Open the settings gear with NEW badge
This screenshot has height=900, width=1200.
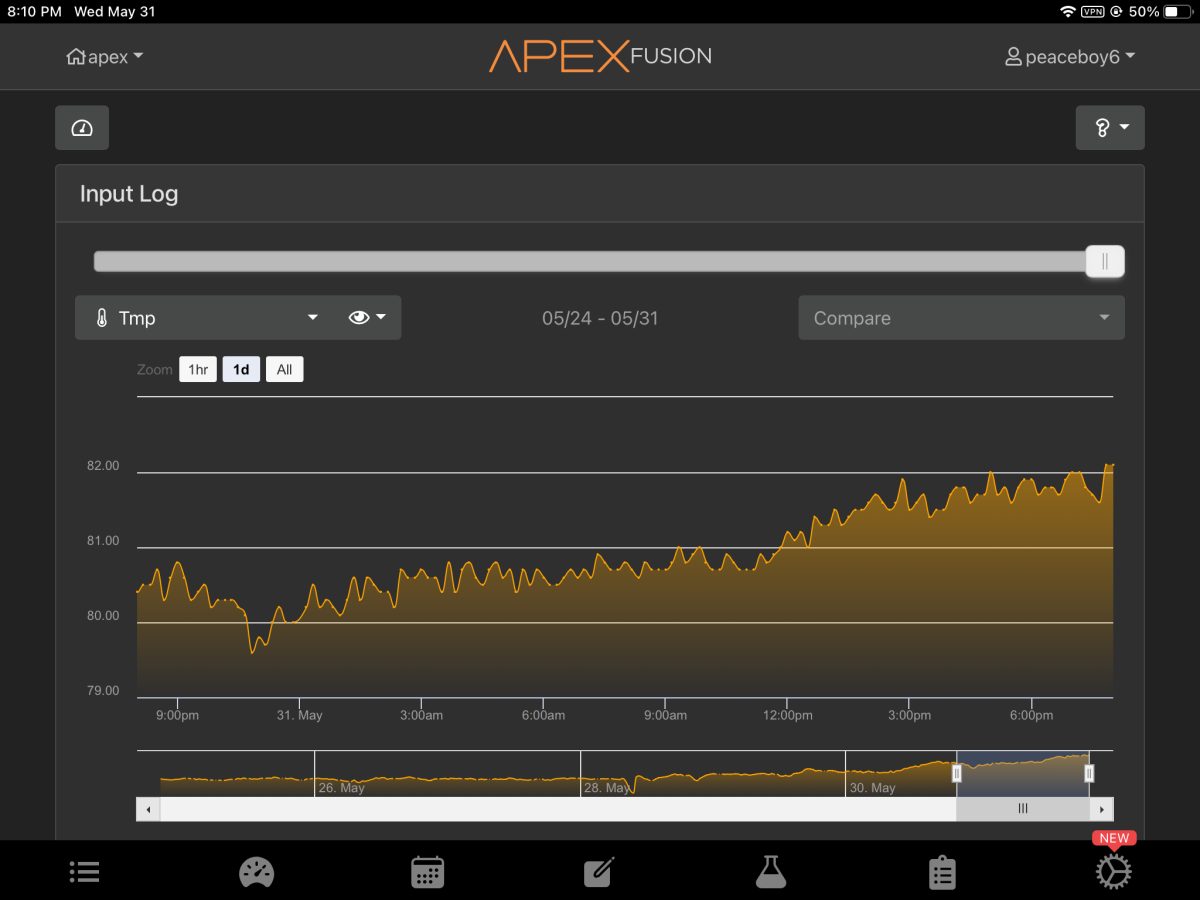tap(1113, 872)
